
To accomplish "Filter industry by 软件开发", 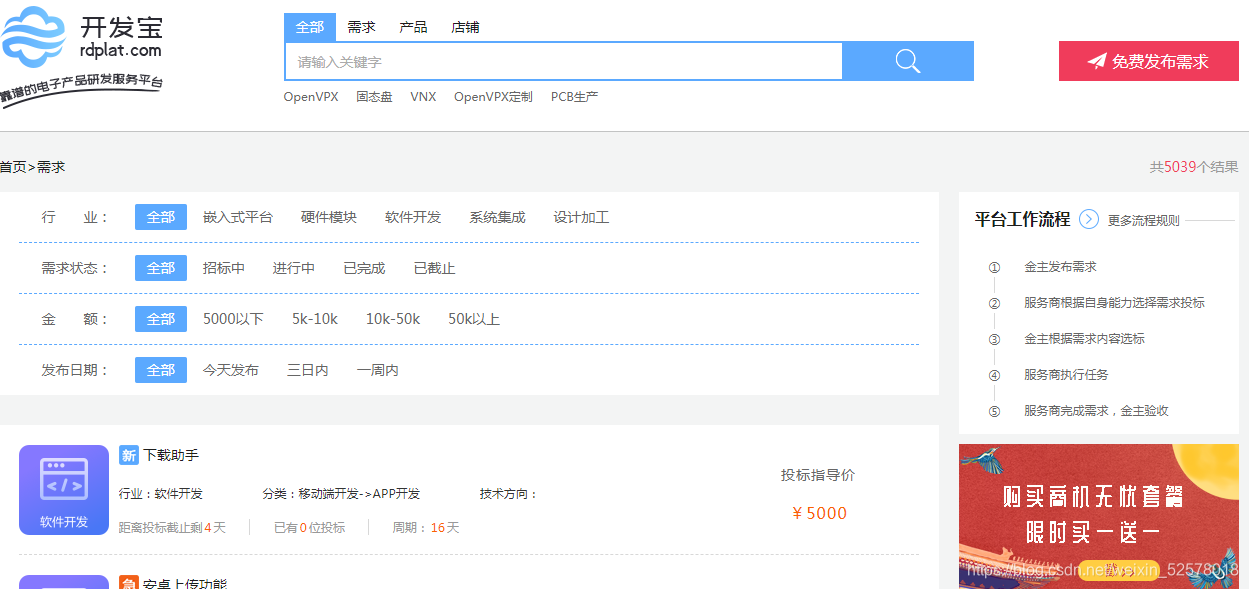I will coord(413,217).
